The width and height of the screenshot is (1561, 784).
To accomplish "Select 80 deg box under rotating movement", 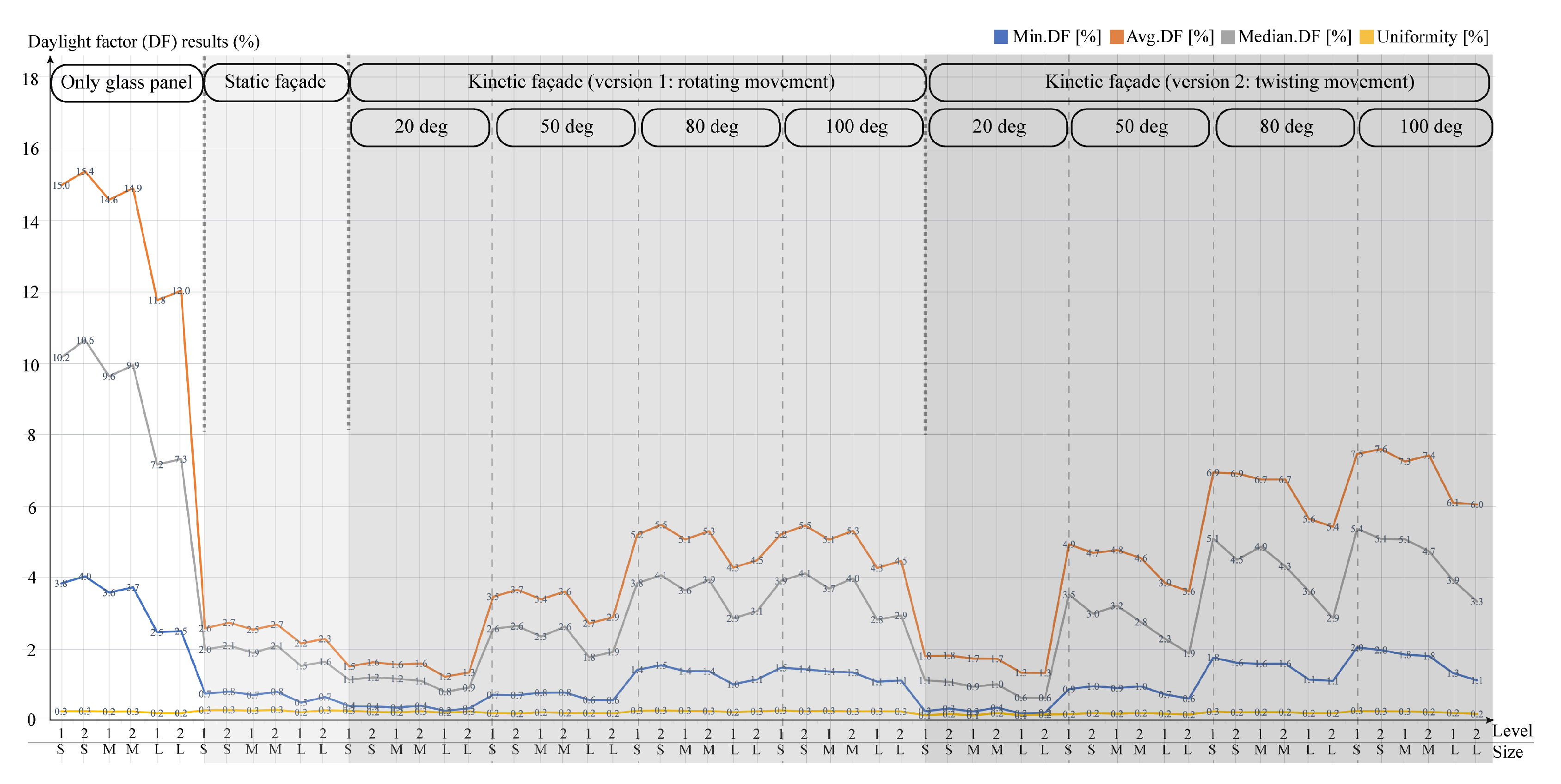I will pyautogui.click(x=711, y=127).
